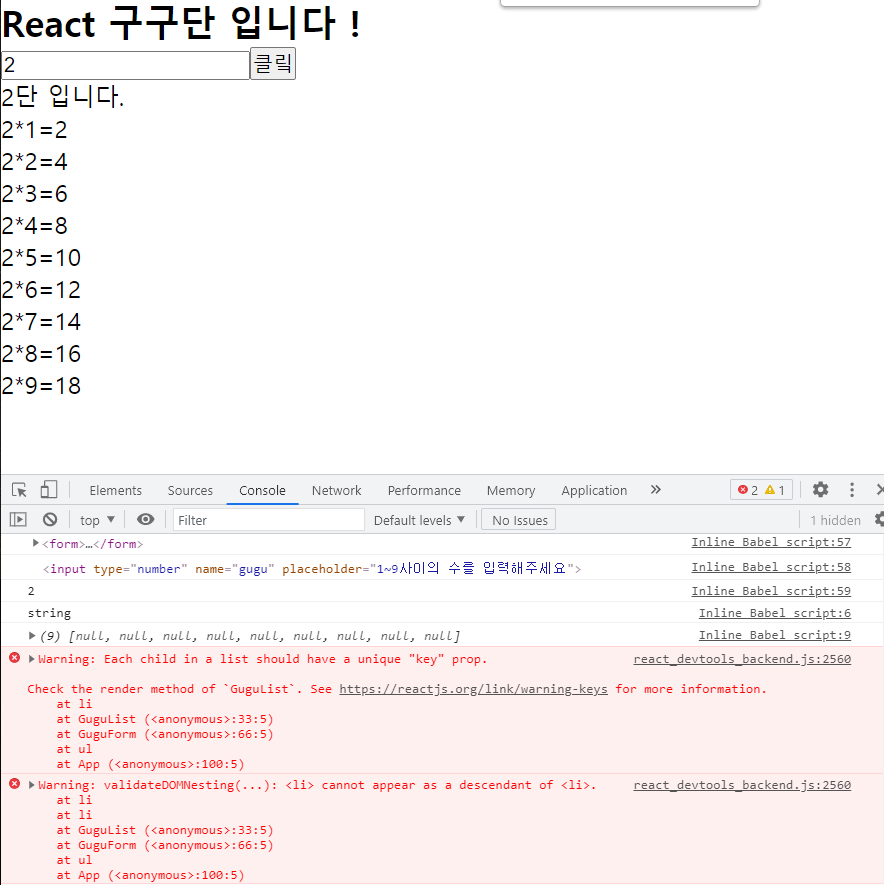Create live expression with eye icon
Image resolution: width=884 pixels, height=885 pixels.
pyautogui.click(x=146, y=519)
